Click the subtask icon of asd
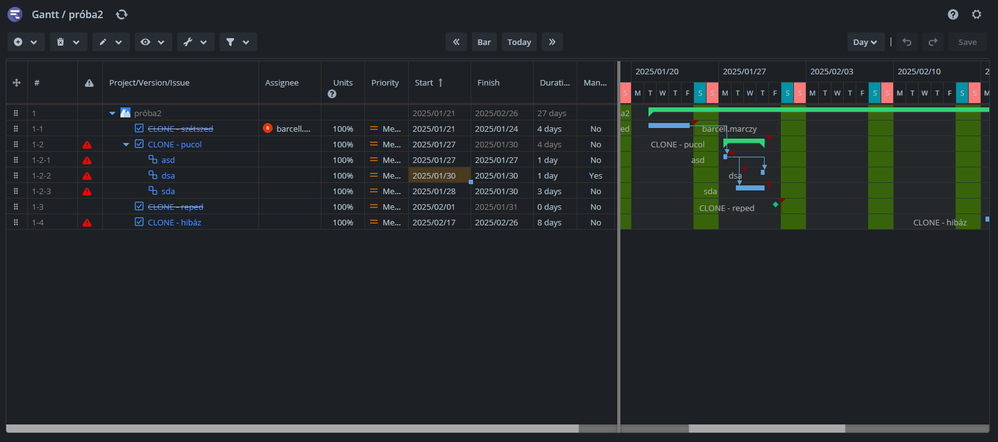 (153, 160)
